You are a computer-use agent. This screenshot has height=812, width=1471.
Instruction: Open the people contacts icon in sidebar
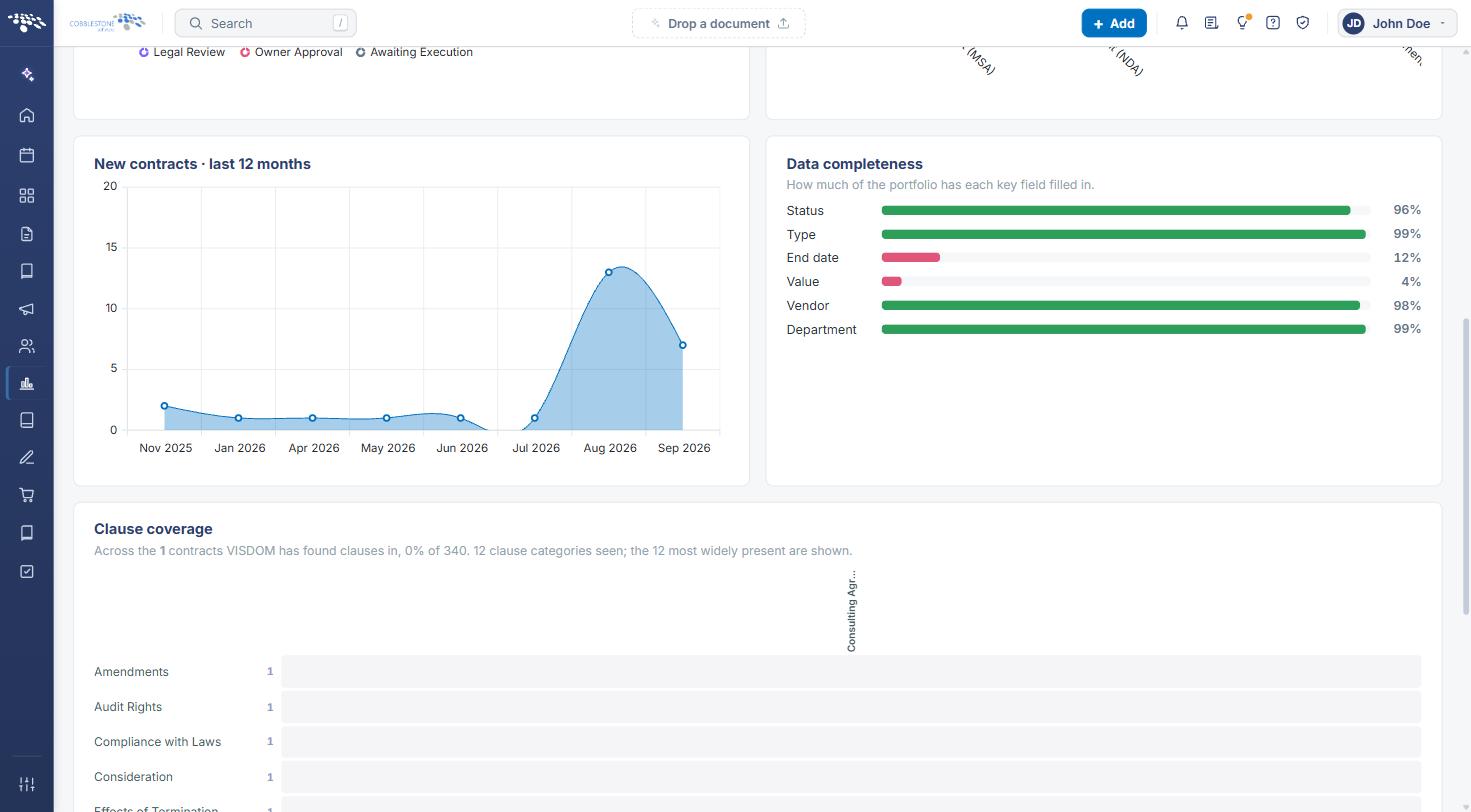click(27, 346)
